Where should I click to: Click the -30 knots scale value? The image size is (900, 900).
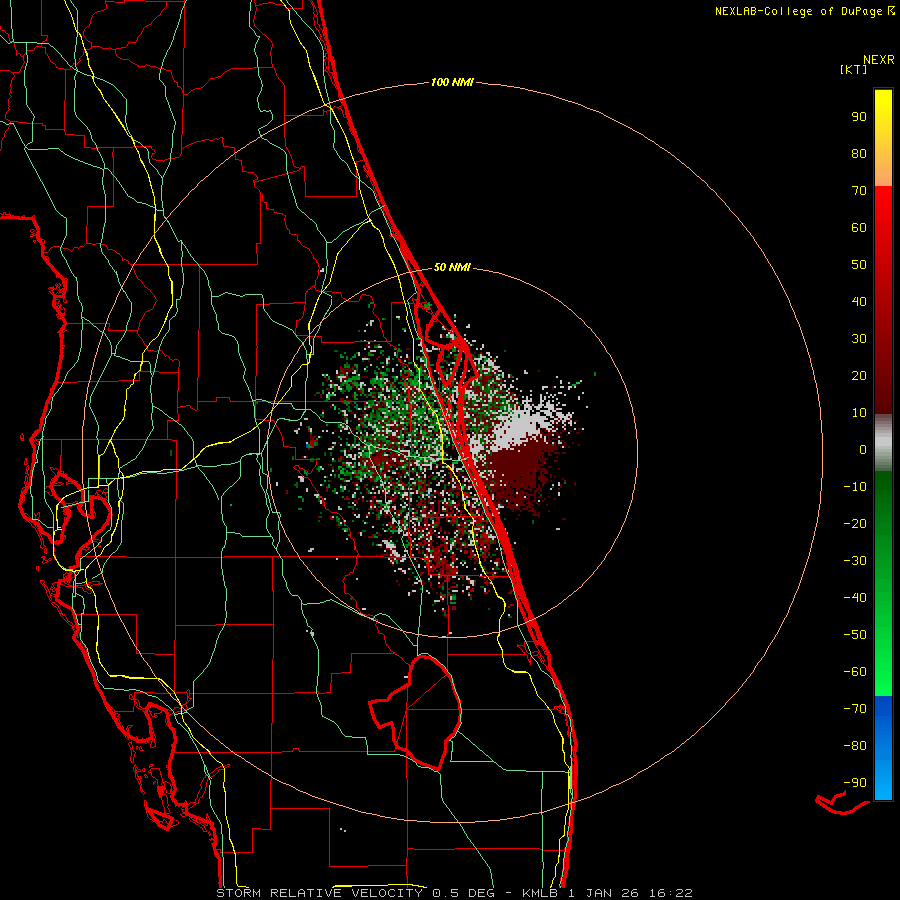(855, 561)
